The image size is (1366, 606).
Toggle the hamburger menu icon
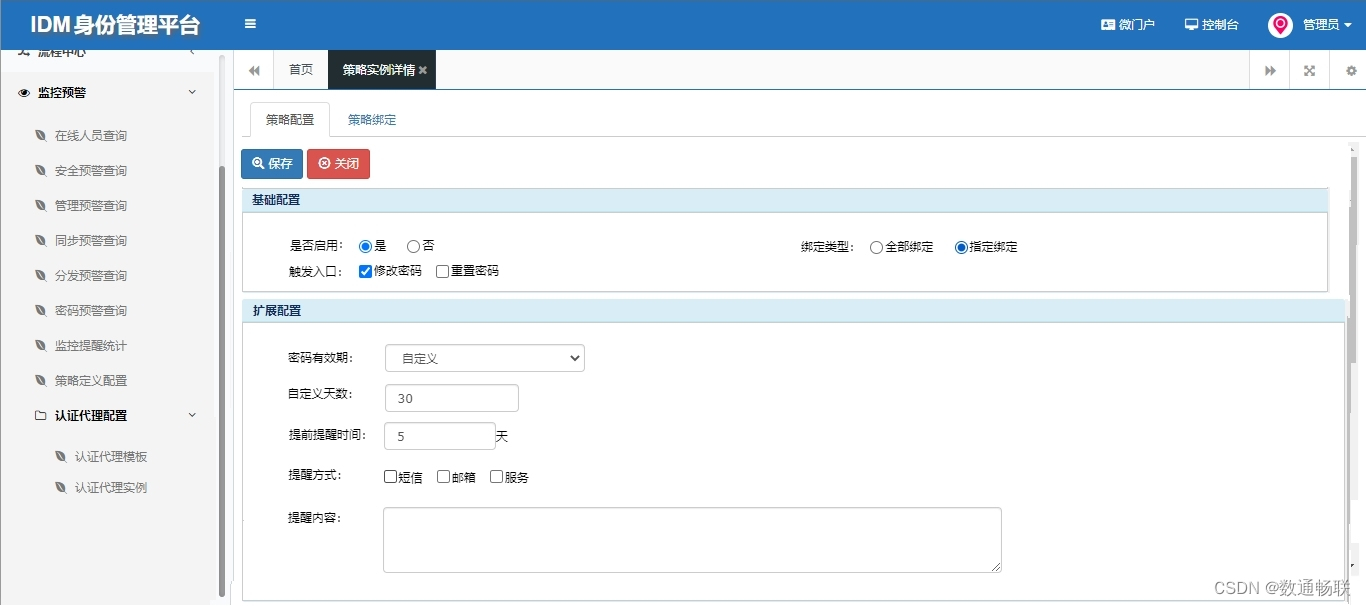250,24
